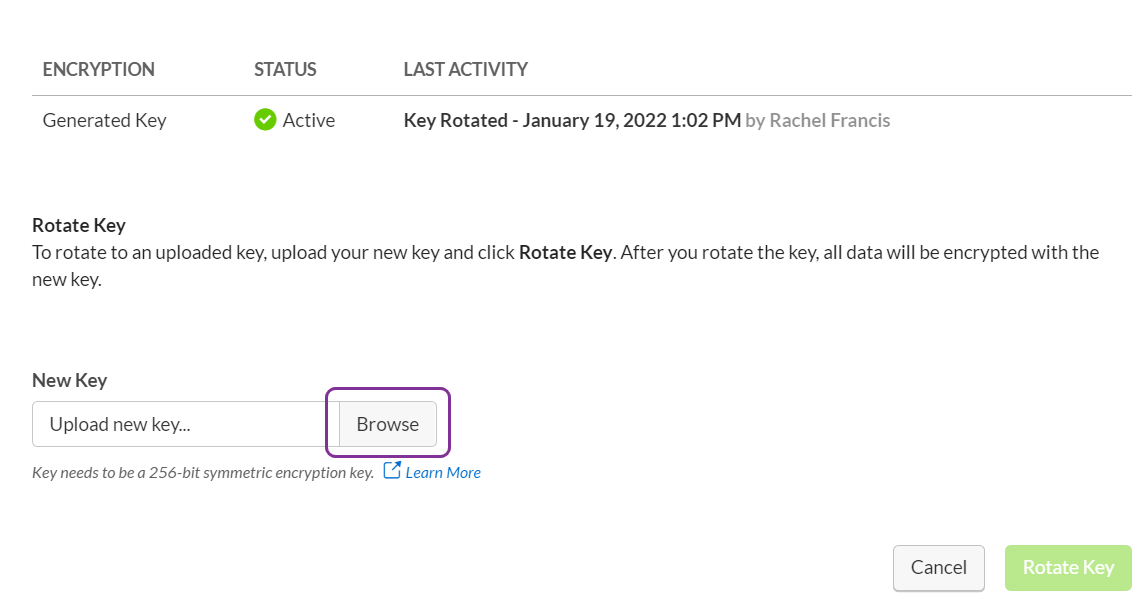Click the ENCRYPTION column header
This screenshot has height=603, width=1147.
click(x=99, y=70)
